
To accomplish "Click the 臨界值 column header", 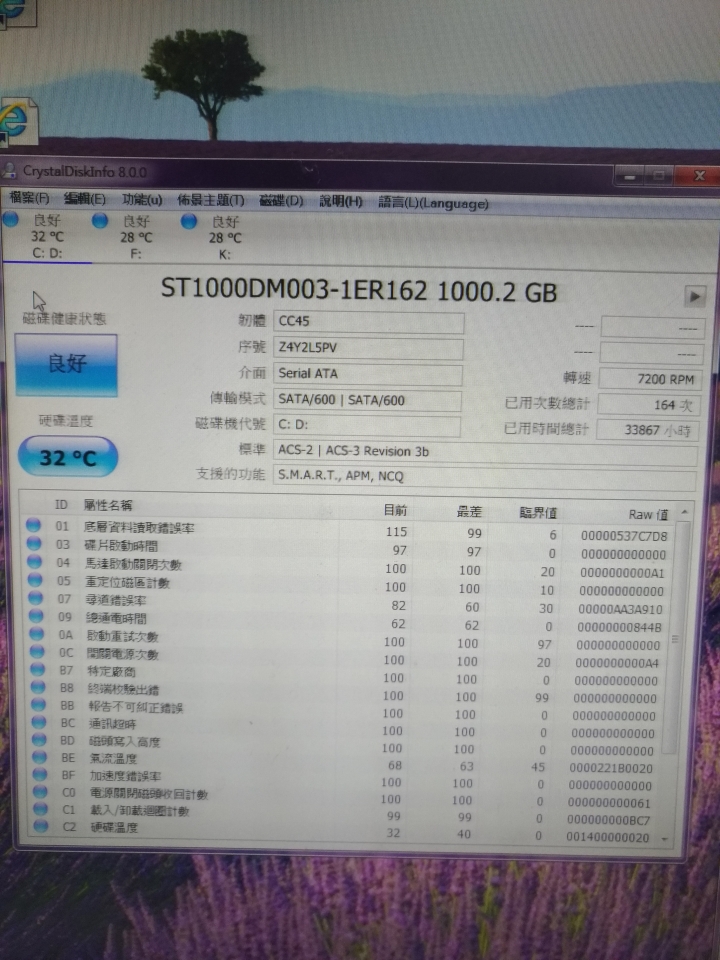I will [x=538, y=512].
